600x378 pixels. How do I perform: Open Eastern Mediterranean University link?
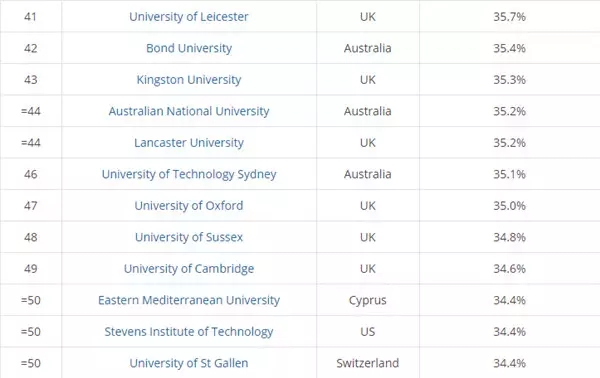[189, 300]
